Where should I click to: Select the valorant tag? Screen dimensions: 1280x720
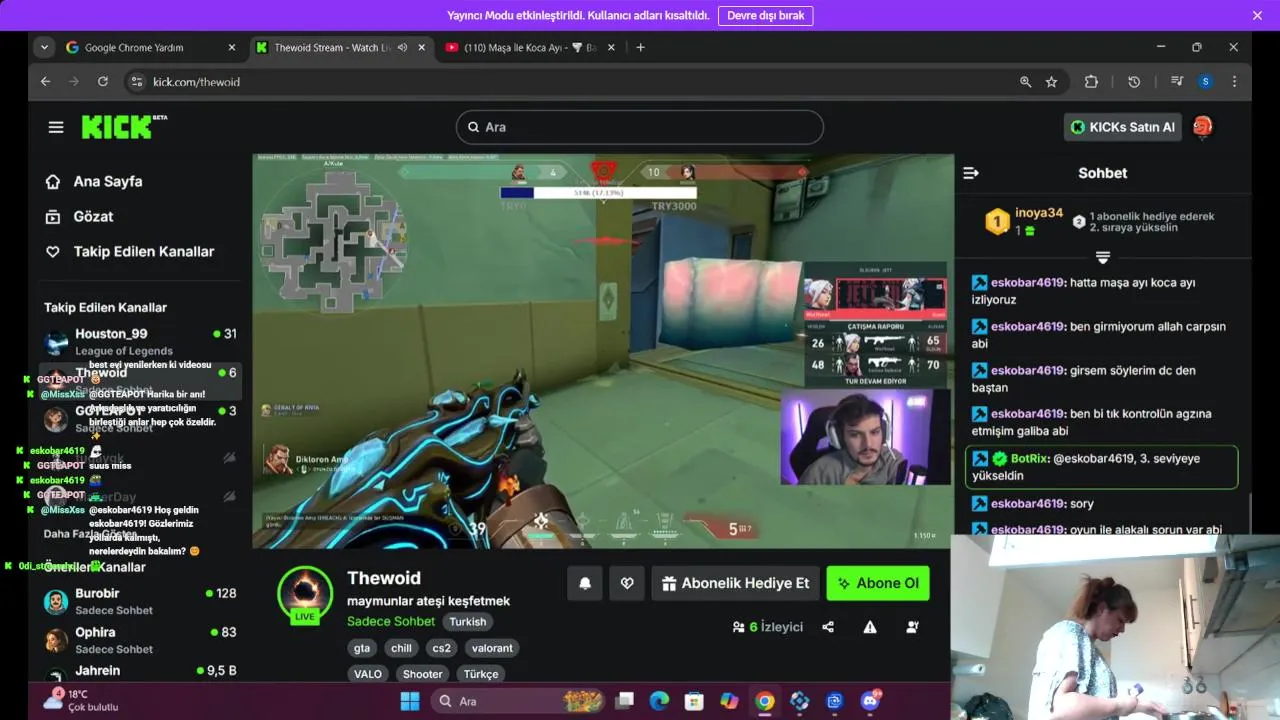492,648
